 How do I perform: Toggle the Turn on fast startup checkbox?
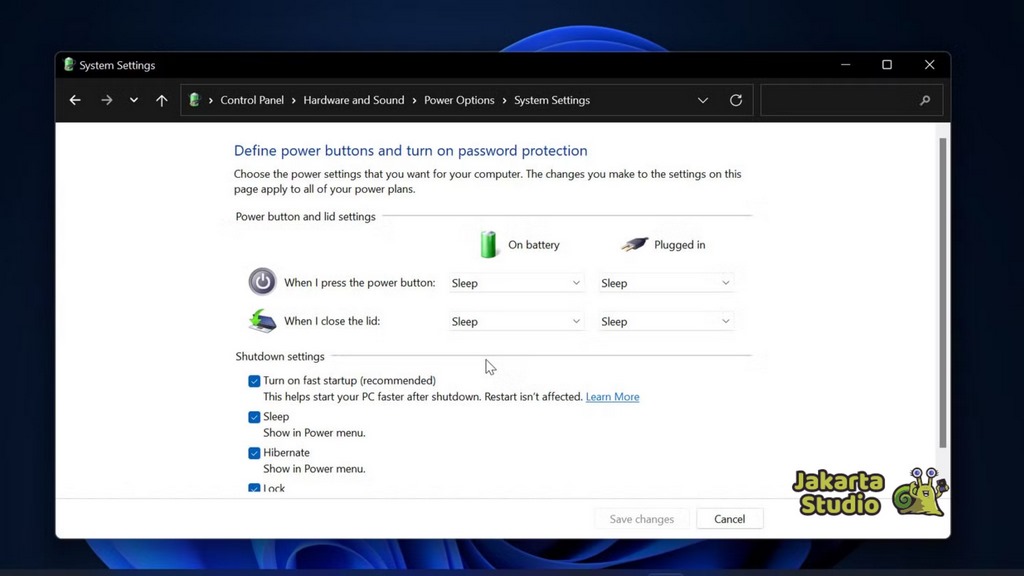[254, 381]
